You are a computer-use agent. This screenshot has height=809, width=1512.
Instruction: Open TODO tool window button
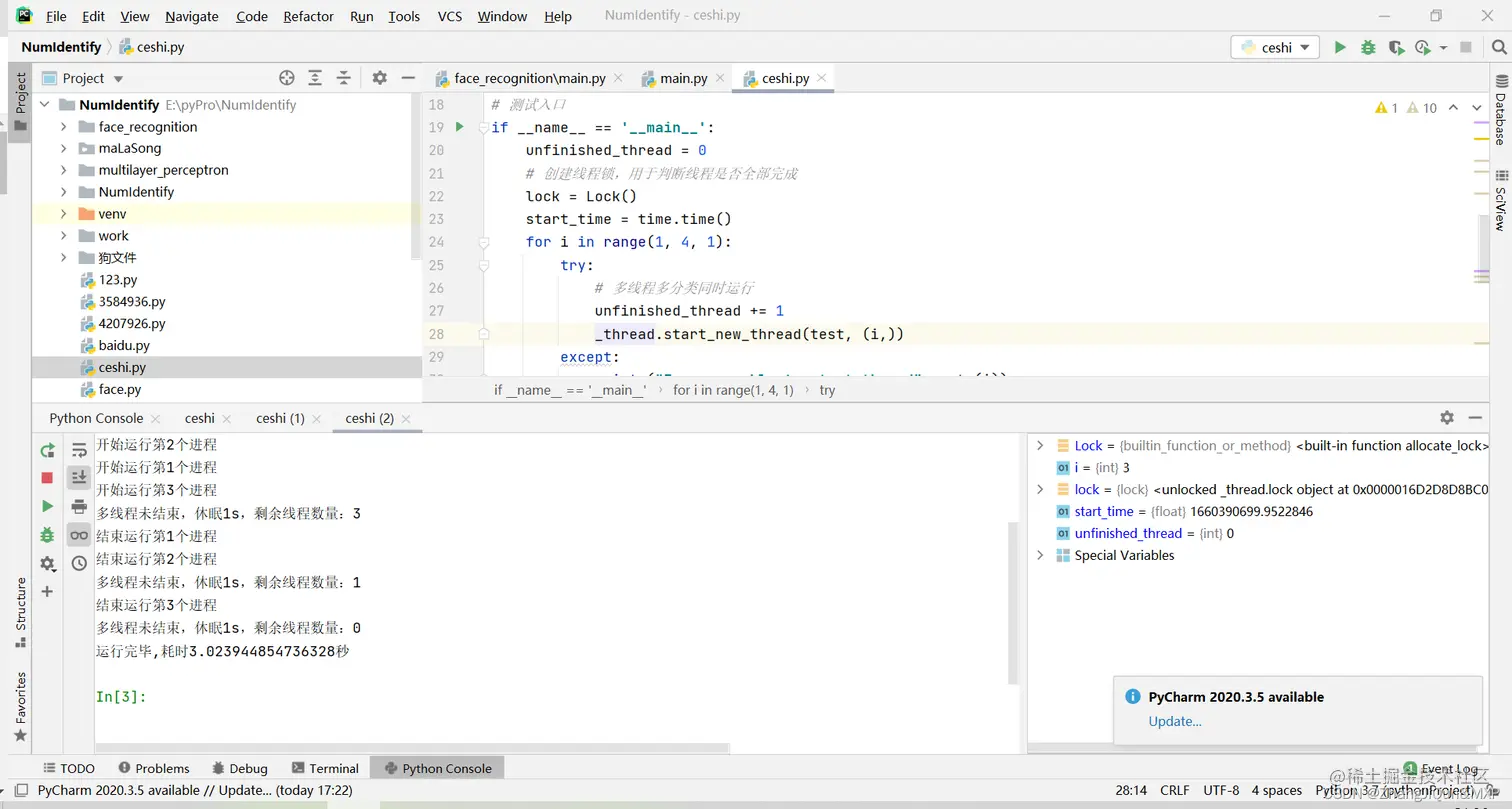point(68,768)
